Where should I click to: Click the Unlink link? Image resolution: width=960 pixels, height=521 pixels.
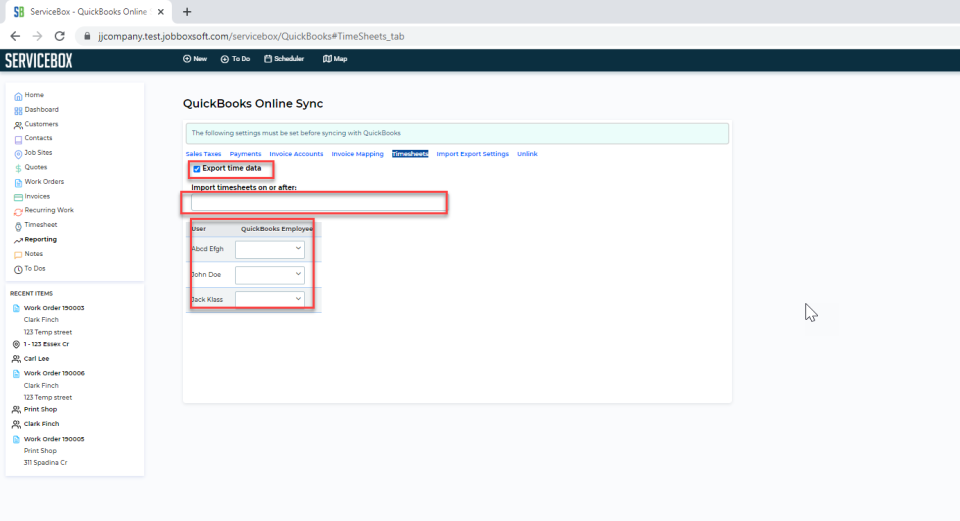tap(527, 154)
